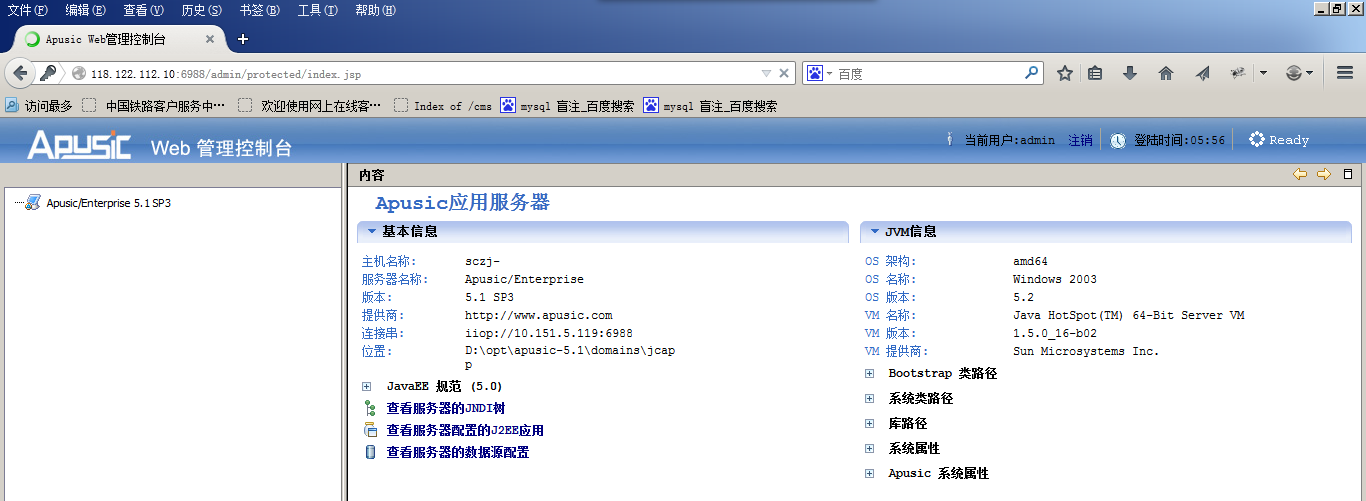Open the hamburger menu button

click(1344, 73)
